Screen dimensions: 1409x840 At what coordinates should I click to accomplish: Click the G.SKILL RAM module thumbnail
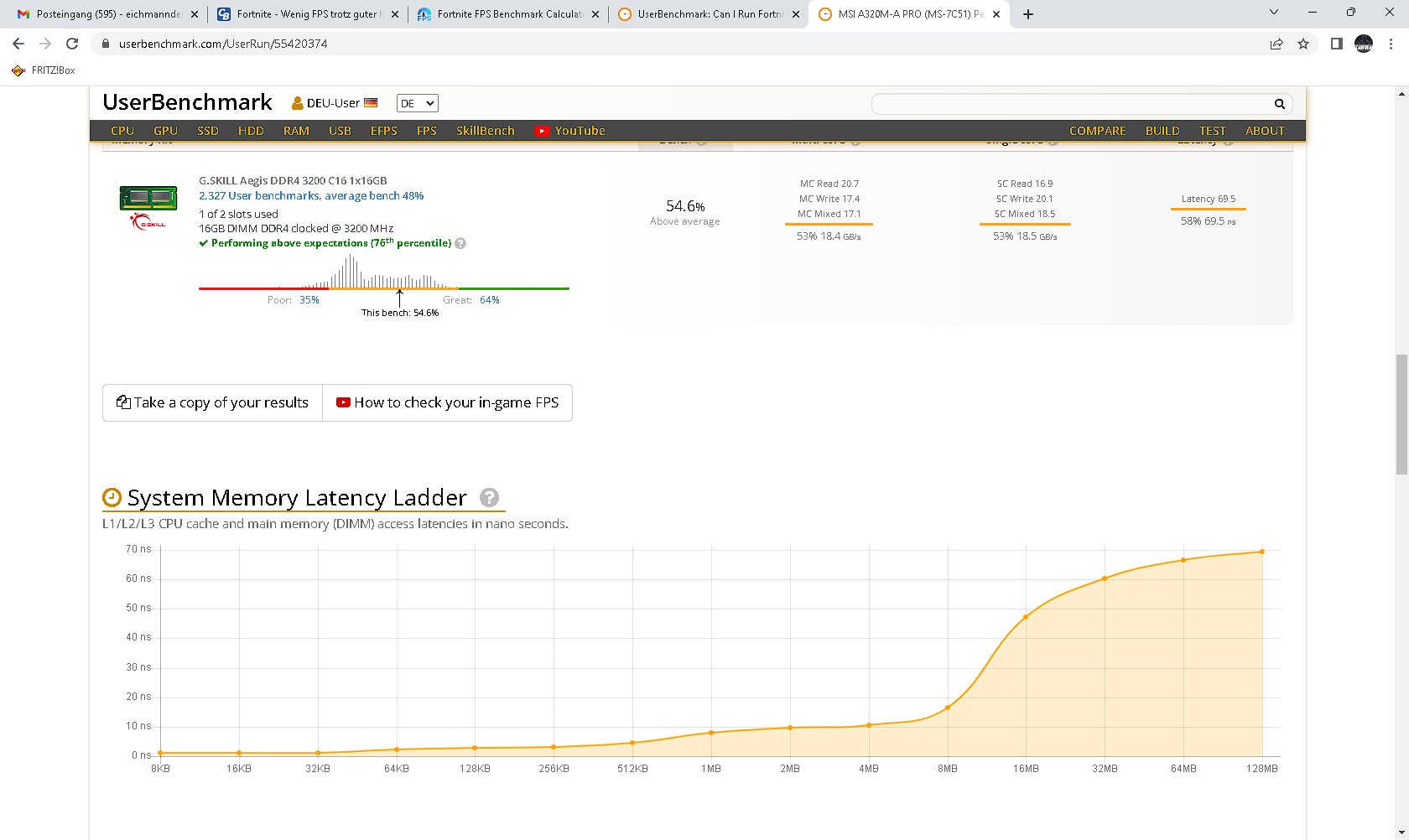(x=148, y=198)
